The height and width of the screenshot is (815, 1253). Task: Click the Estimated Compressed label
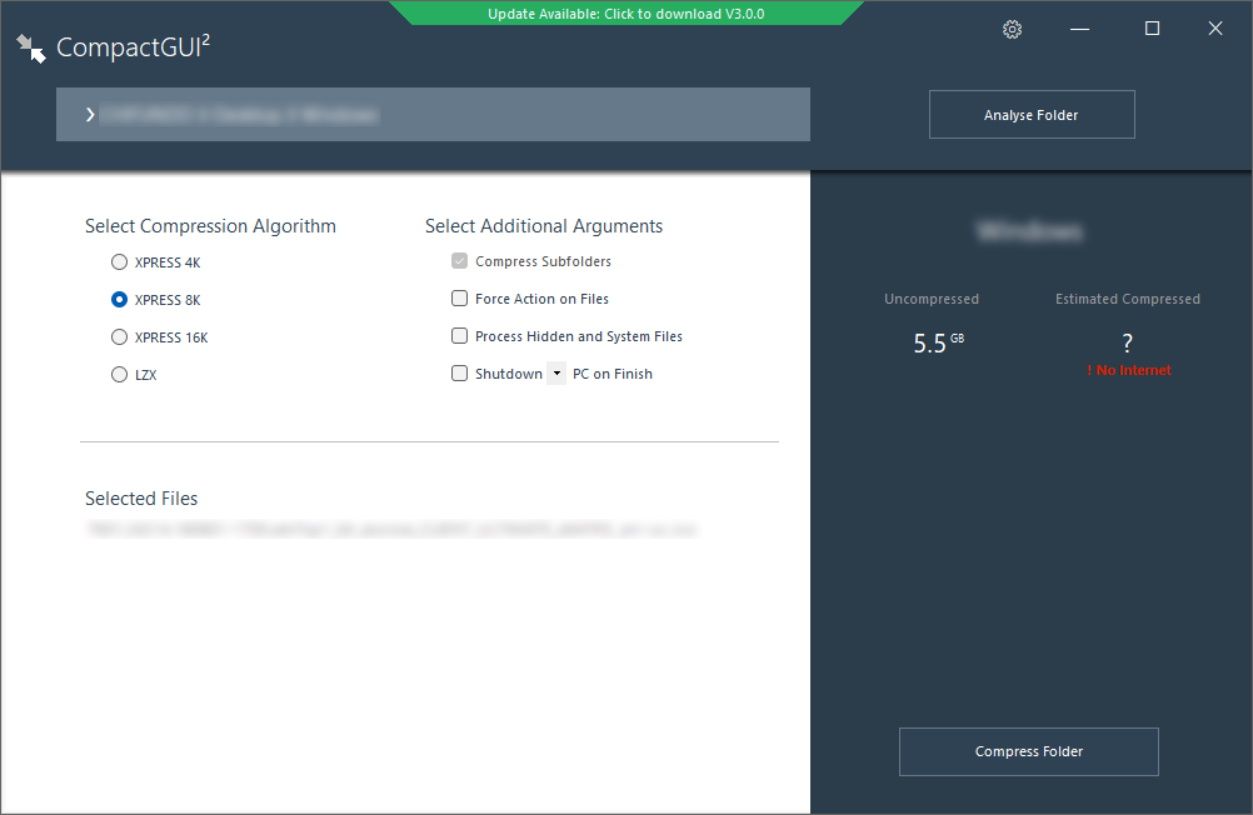pyautogui.click(x=1128, y=299)
